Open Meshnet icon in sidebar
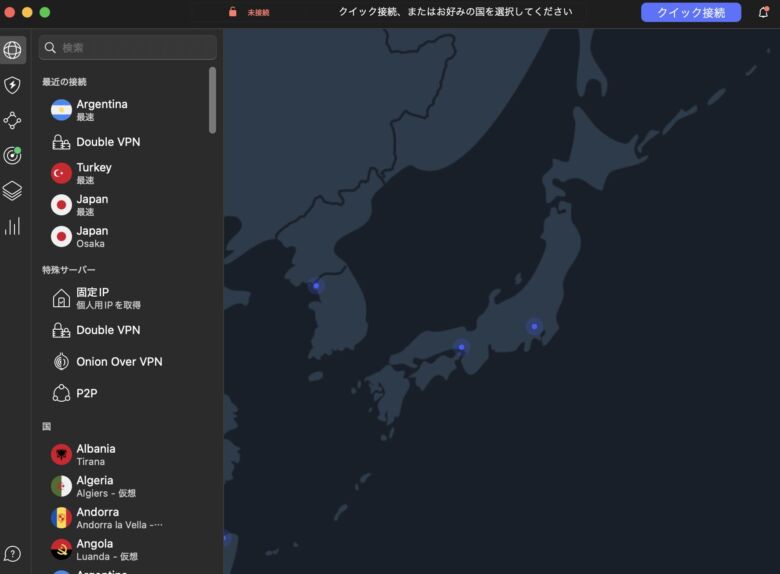This screenshot has height=574, width=780. pos(12,120)
